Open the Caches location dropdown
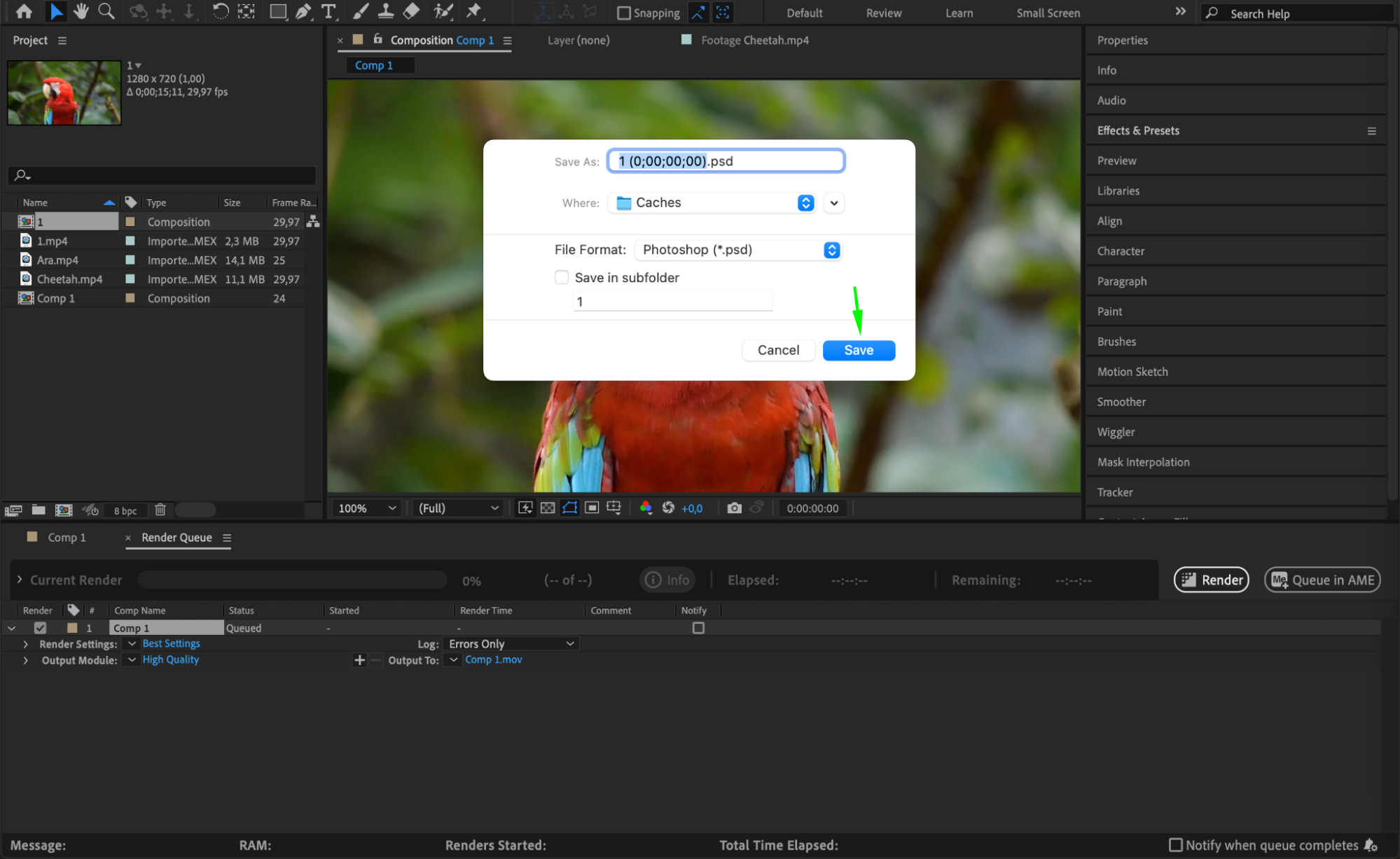1400x859 pixels. click(712, 203)
